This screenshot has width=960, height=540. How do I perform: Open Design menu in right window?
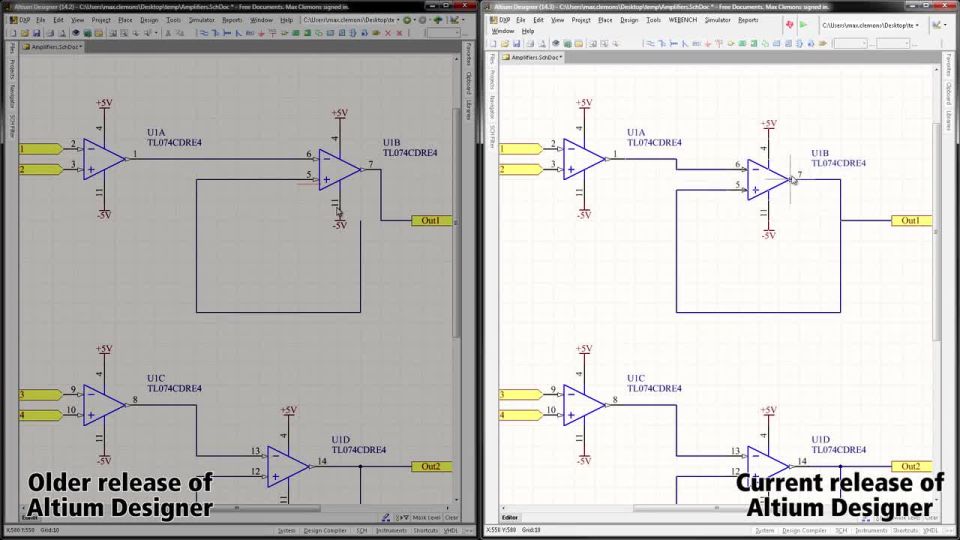[x=629, y=20]
